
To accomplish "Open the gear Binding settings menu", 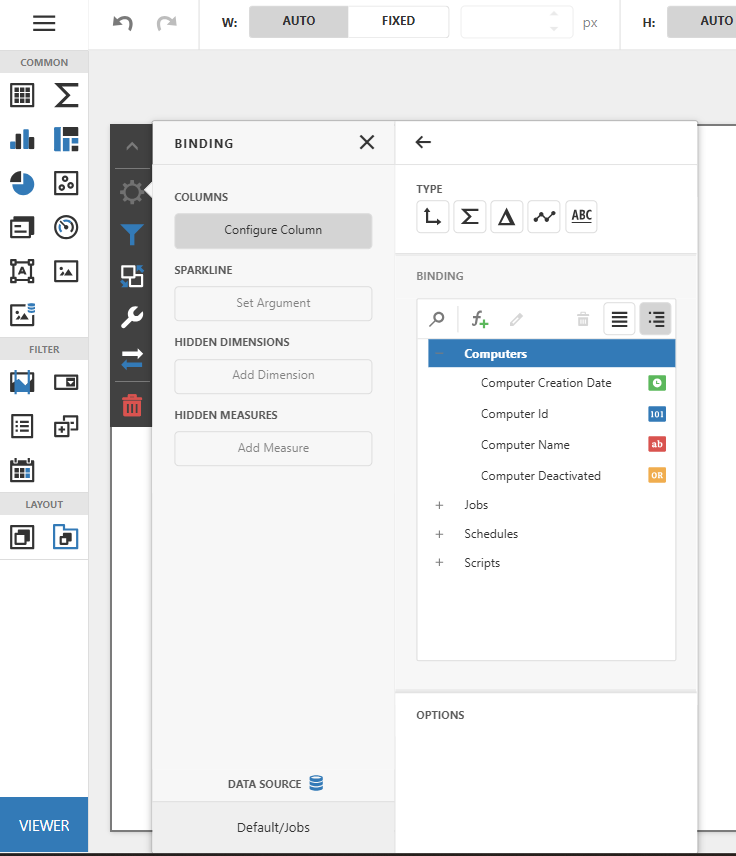I will [x=132, y=192].
